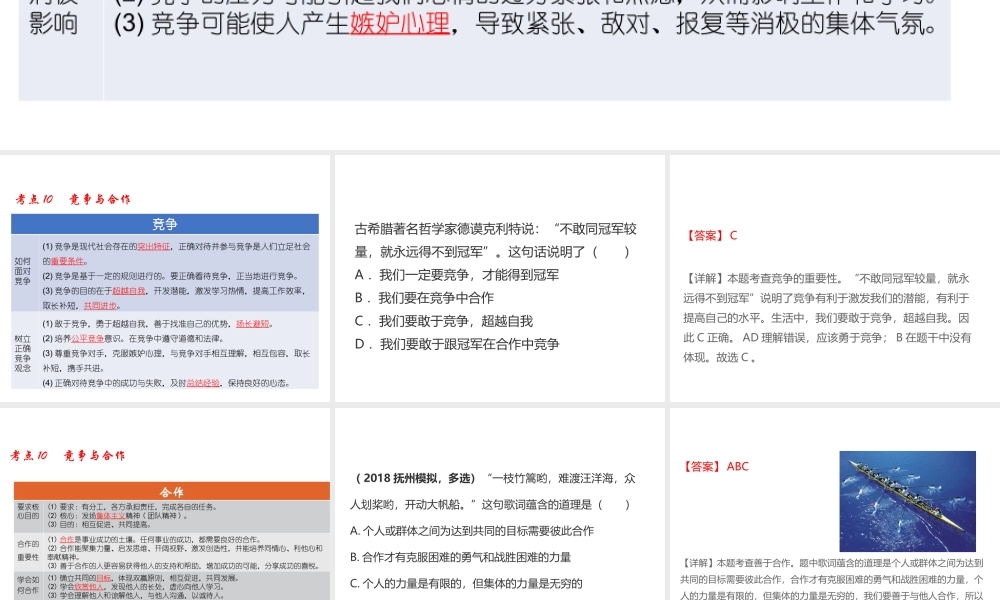This screenshot has height=600, width=1000.
Task: Open the 【答案】C answer slide thumbnail
Action: (x=835, y=279)
